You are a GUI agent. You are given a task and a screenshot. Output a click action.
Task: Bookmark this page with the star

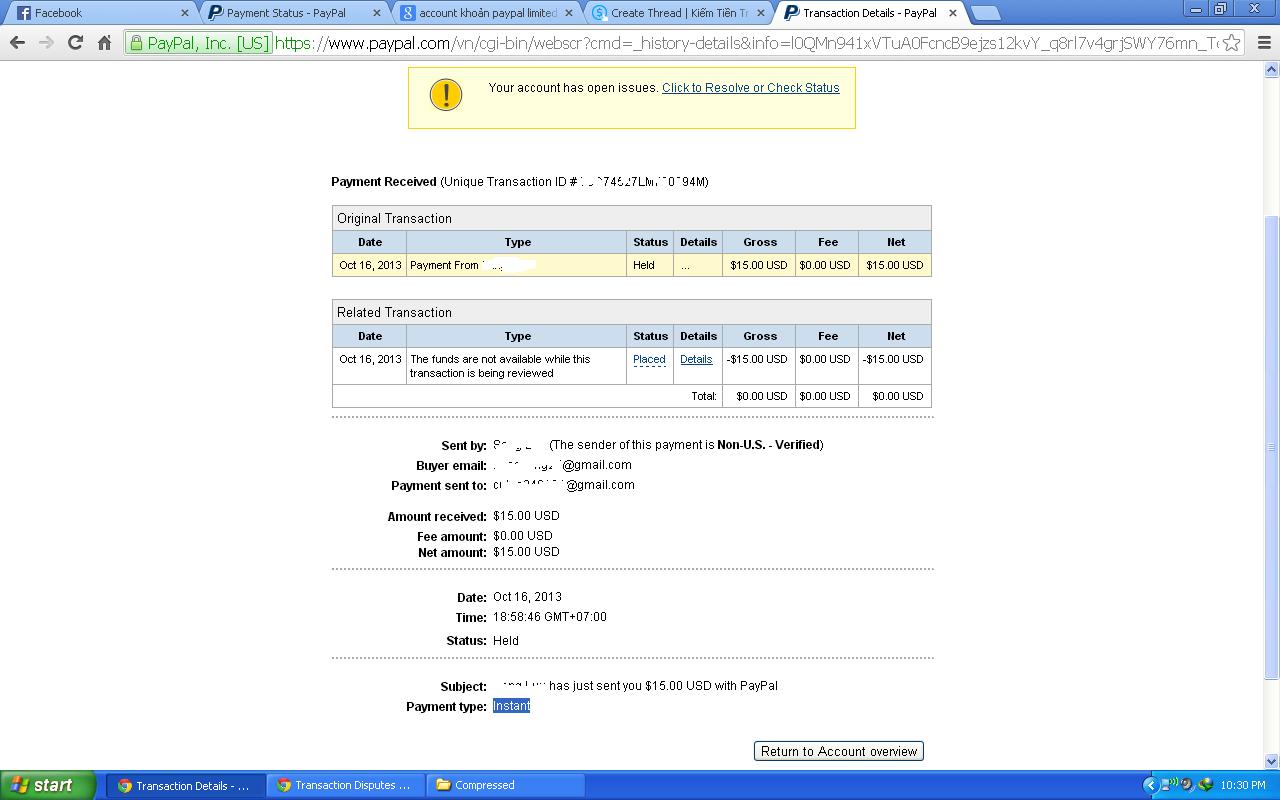pos(1232,43)
